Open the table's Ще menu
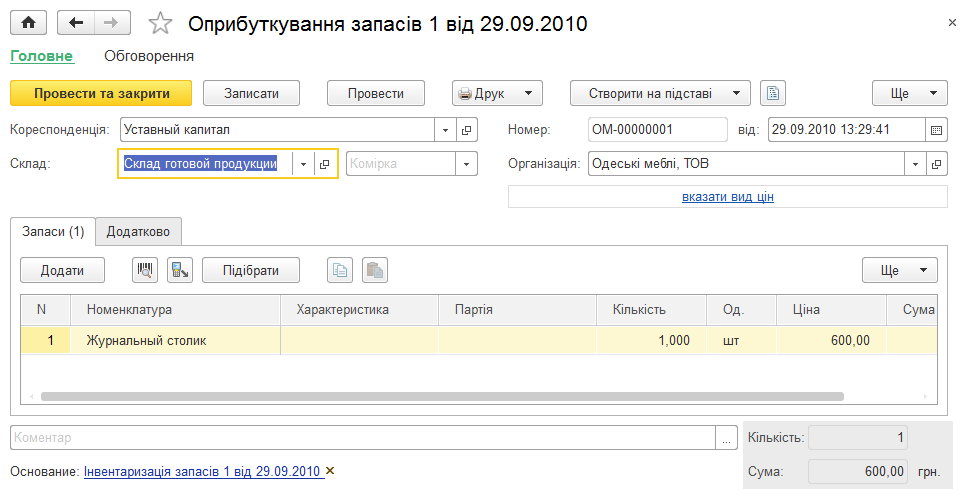This screenshot has height=500, width=961. point(900,270)
